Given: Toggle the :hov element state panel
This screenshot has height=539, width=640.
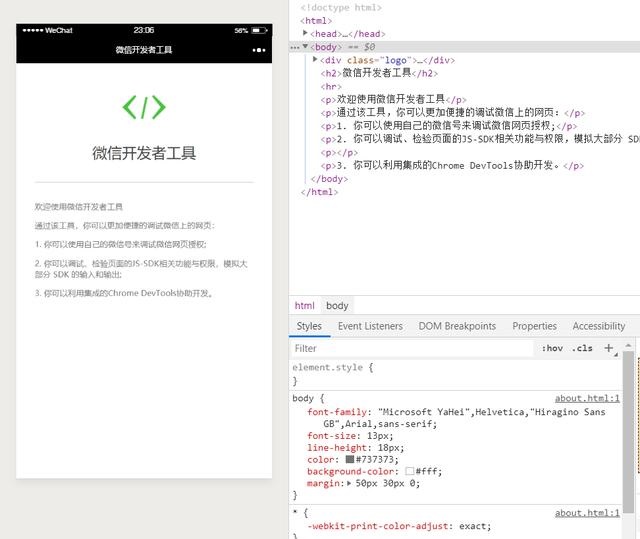Looking at the screenshot, I should 552,348.
